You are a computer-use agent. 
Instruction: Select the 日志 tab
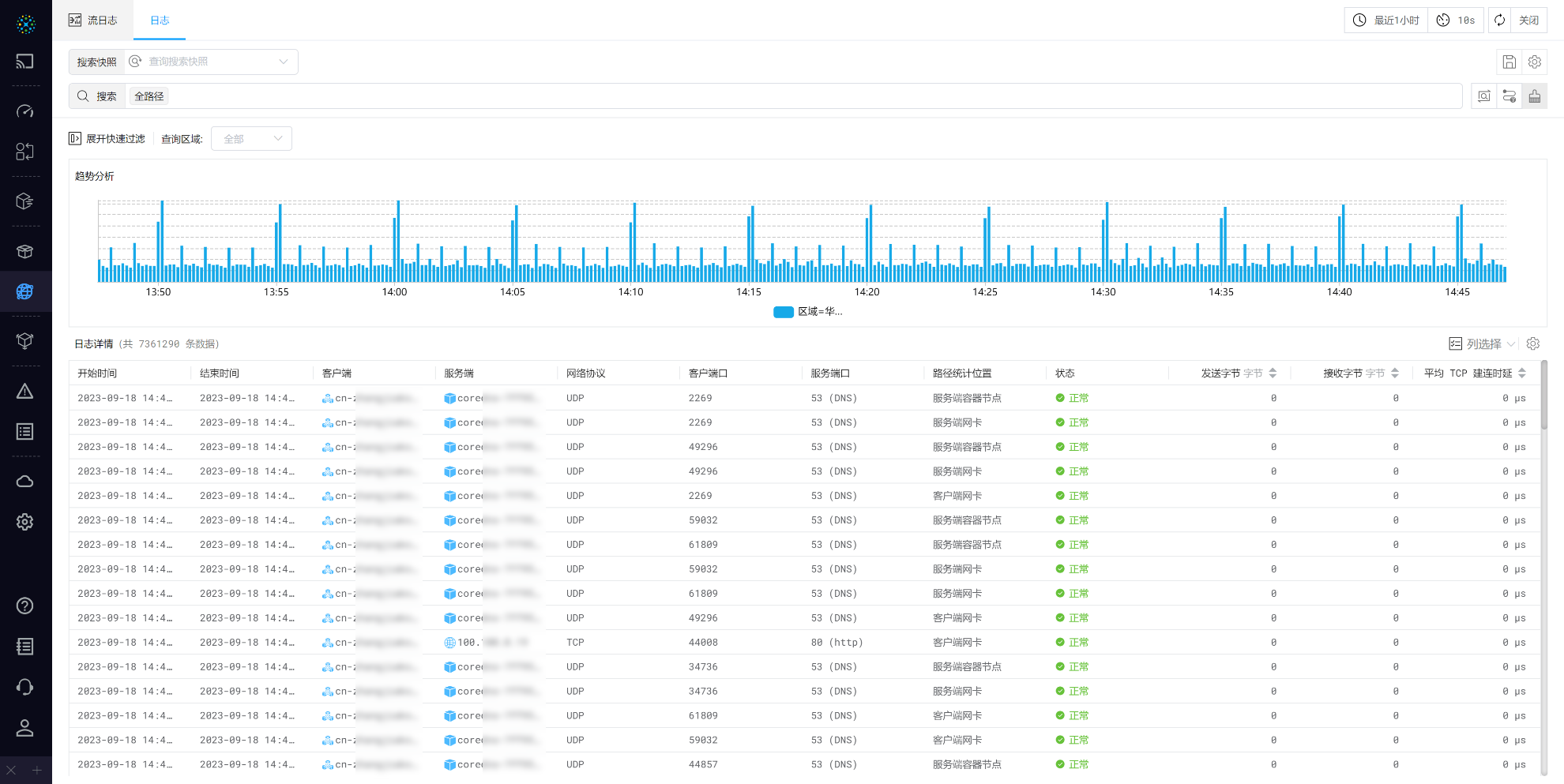pos(160,21)
